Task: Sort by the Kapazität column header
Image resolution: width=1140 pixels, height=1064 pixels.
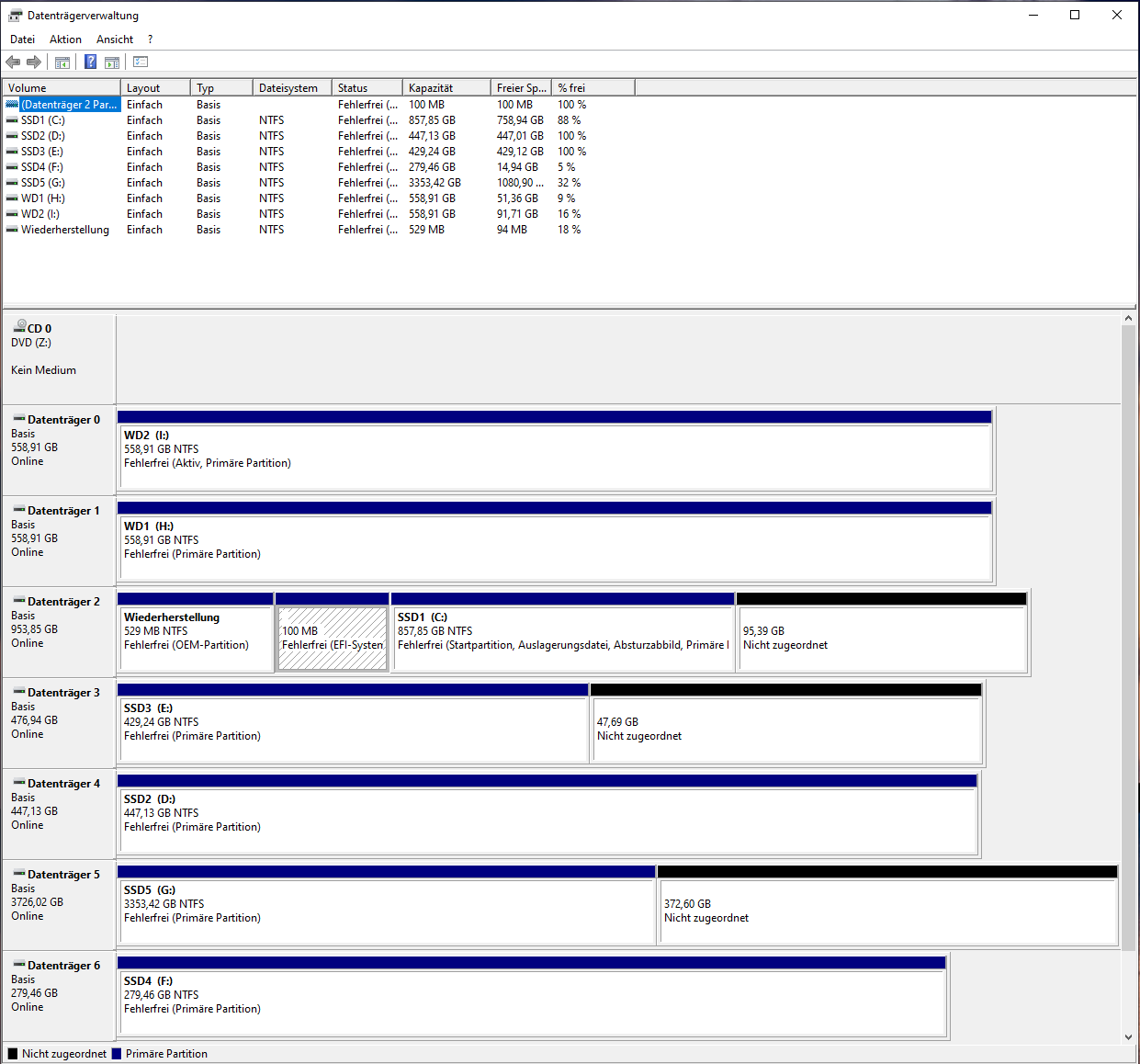Action: [x=446, y=88]
